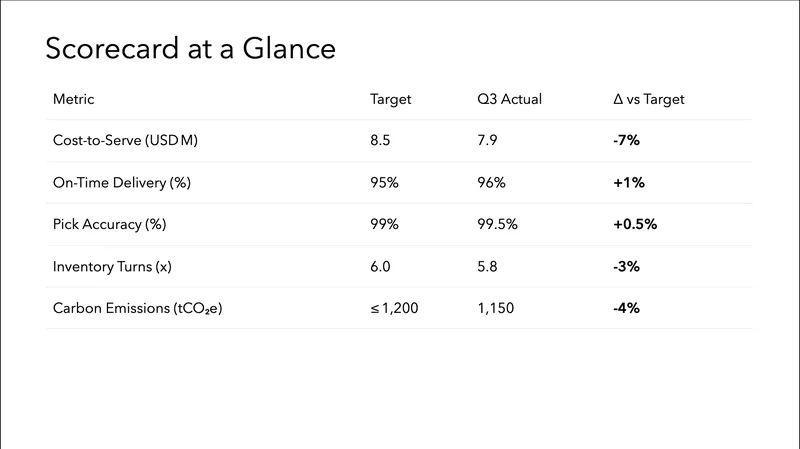Image resolution: width=800 pixels, height=449 pixels.
Task: Select the Carbon Emissions (tCO₂e) label
Action: point(137,308)
